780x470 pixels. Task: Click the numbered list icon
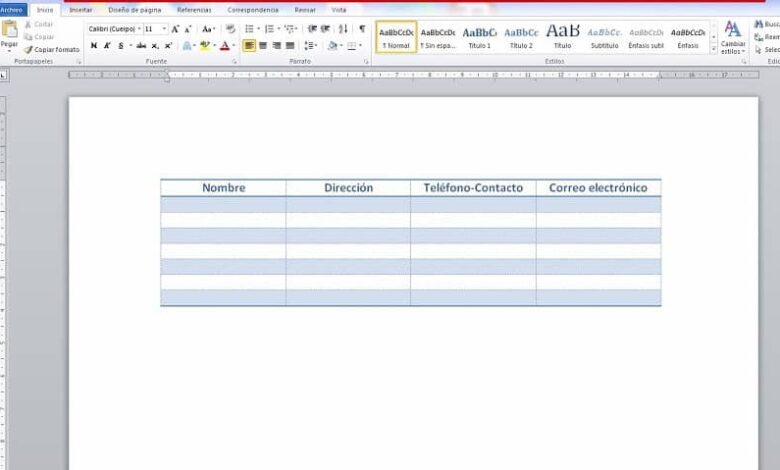click(272, 29)
